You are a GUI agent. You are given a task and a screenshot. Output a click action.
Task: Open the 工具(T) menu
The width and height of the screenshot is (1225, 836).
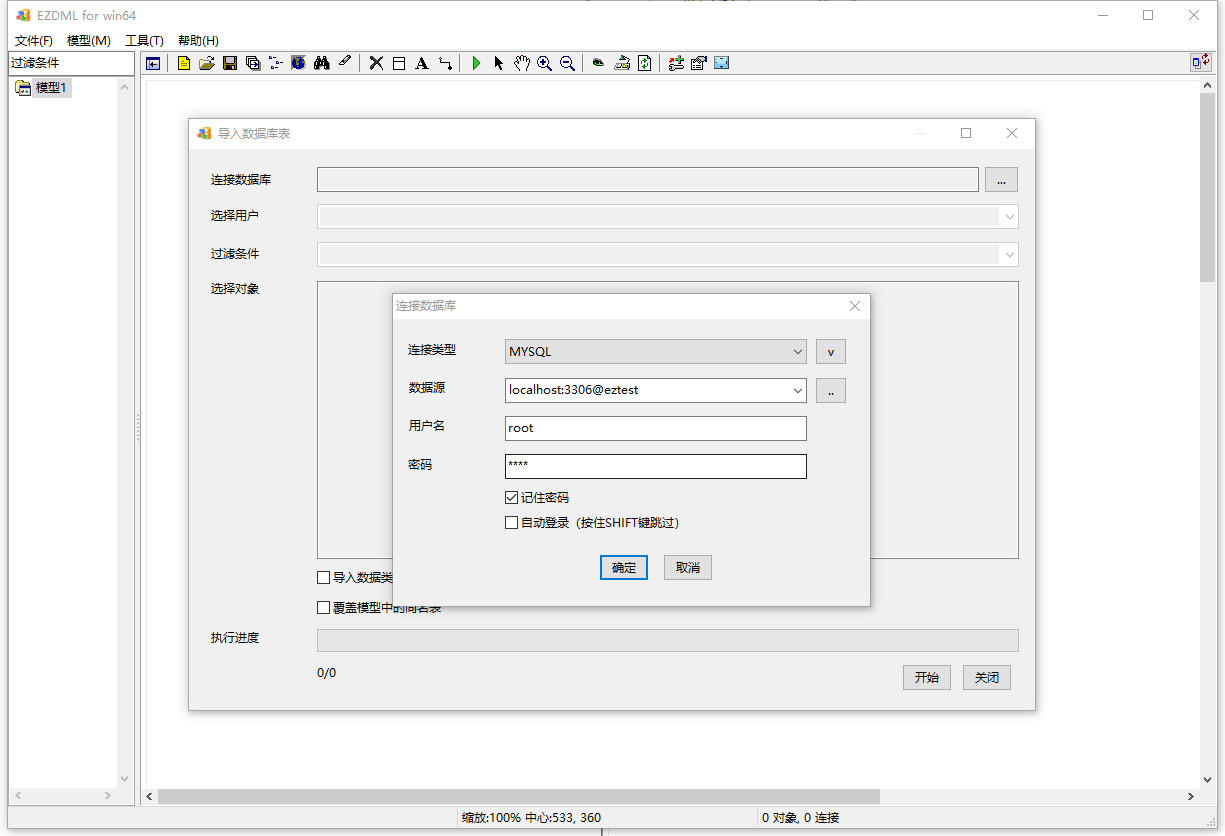pyautogui.click(x=144, y=41)
